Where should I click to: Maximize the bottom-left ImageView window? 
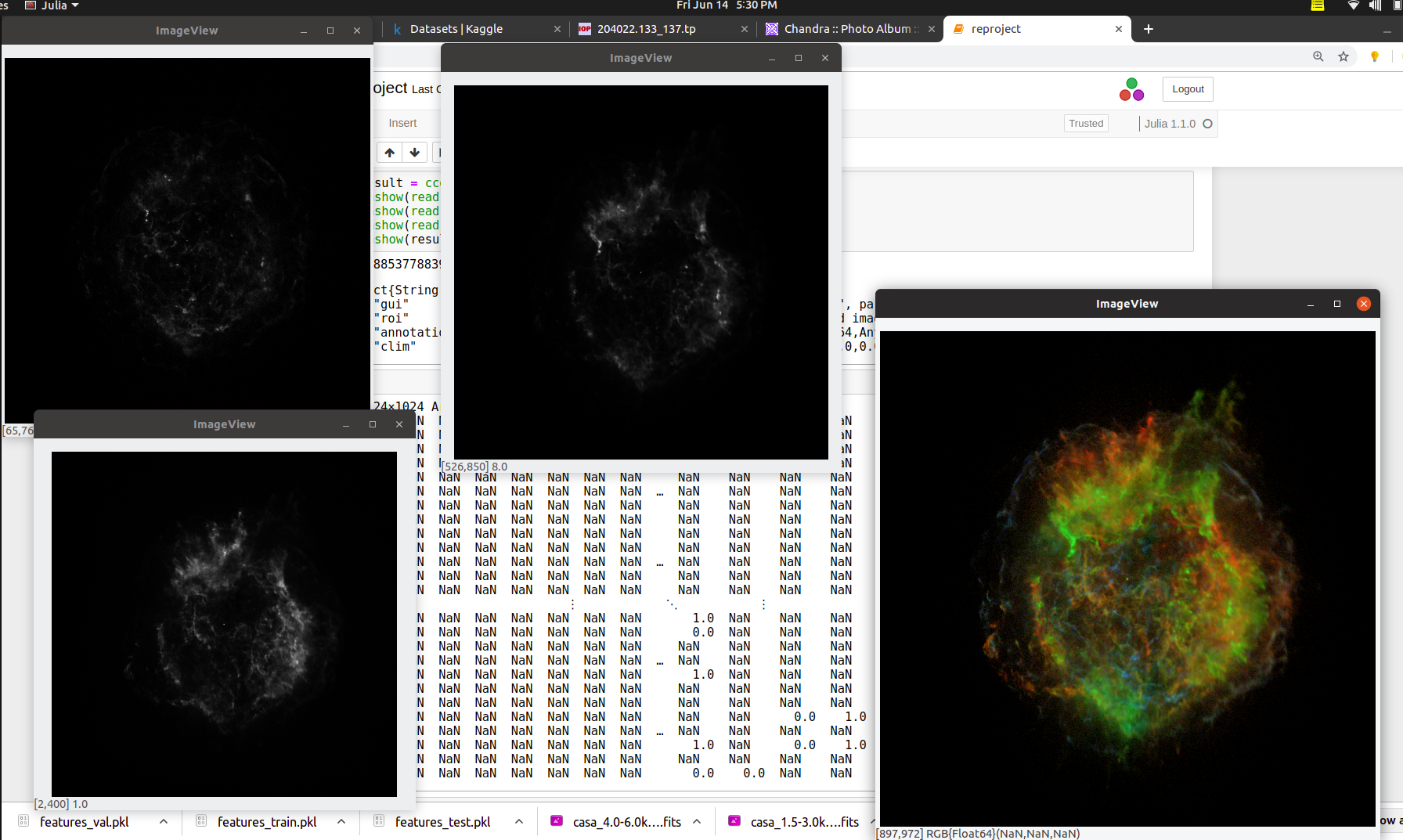373,424
